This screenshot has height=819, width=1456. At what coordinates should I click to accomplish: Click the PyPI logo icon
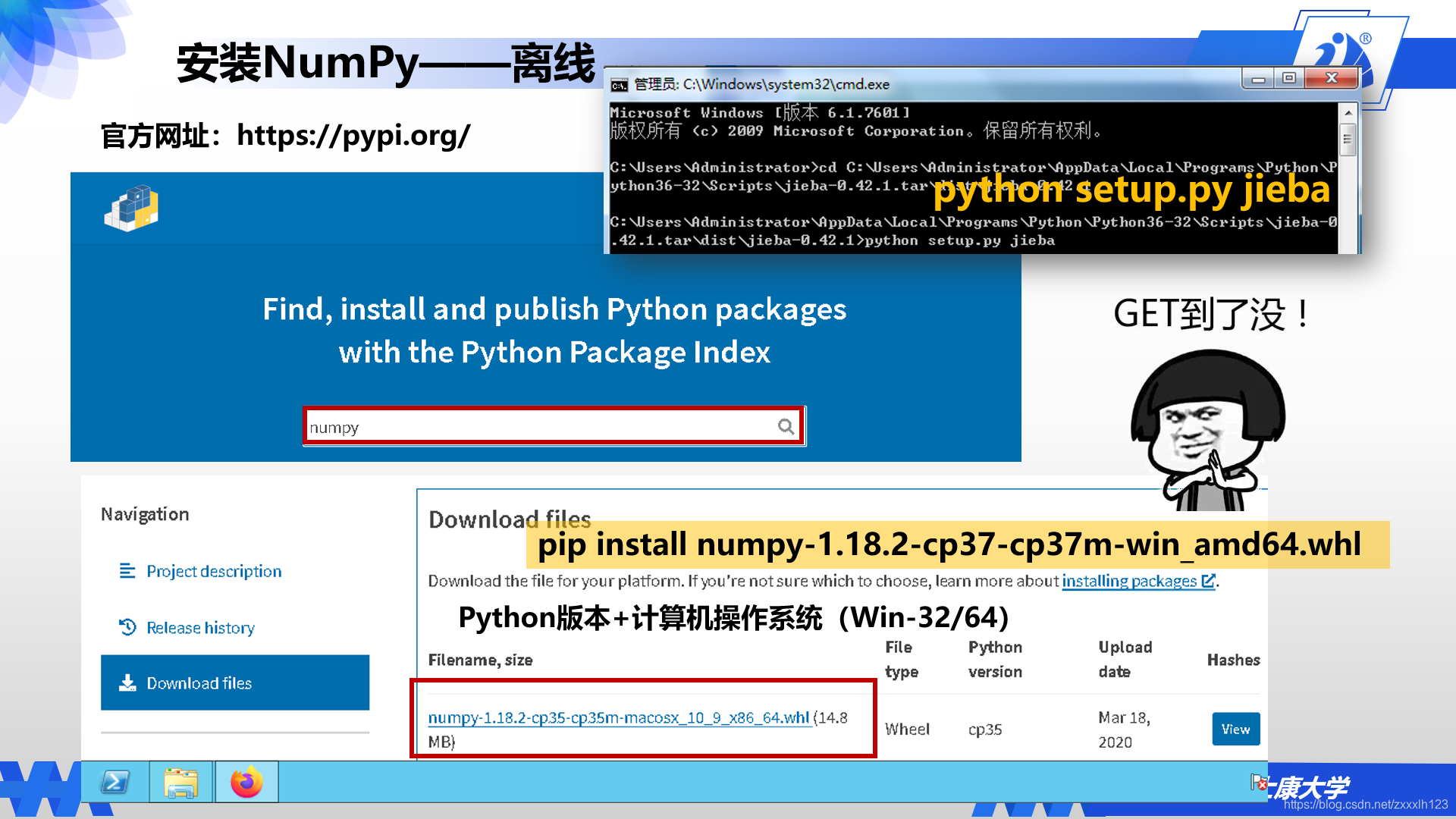coord(131,208)
